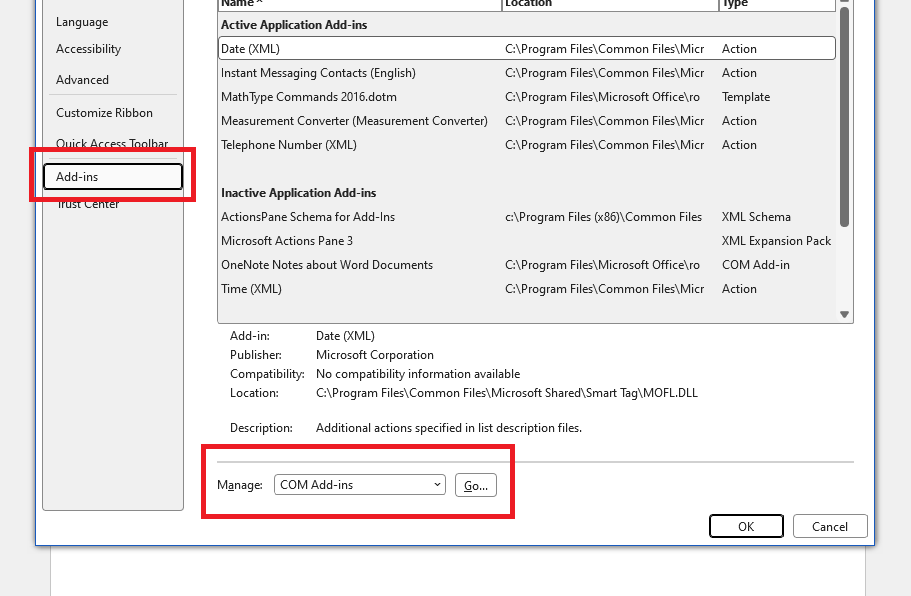This screenshot has width=911, height=596.
Task: Click the add-in description text
Action: (x=449, y=428)
